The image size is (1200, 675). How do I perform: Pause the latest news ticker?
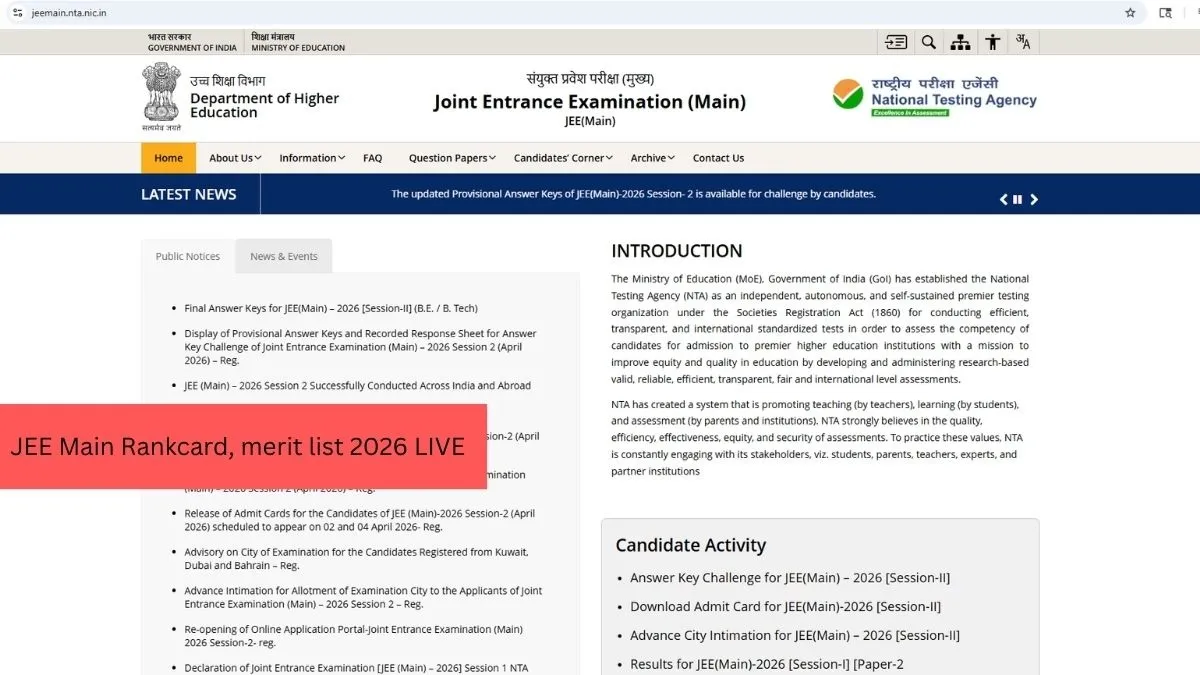click(x=1018, y=199)
